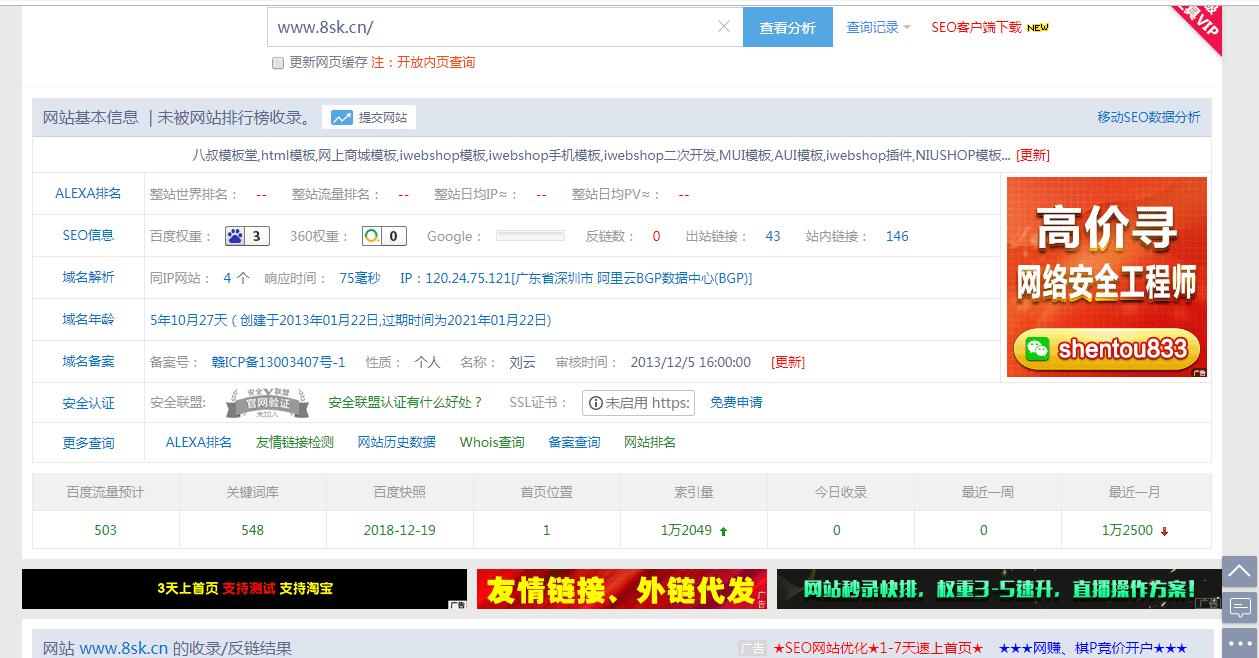Open the 安全认证 row label
This screenshot has width=1259, height=658.
coord(88,403)
